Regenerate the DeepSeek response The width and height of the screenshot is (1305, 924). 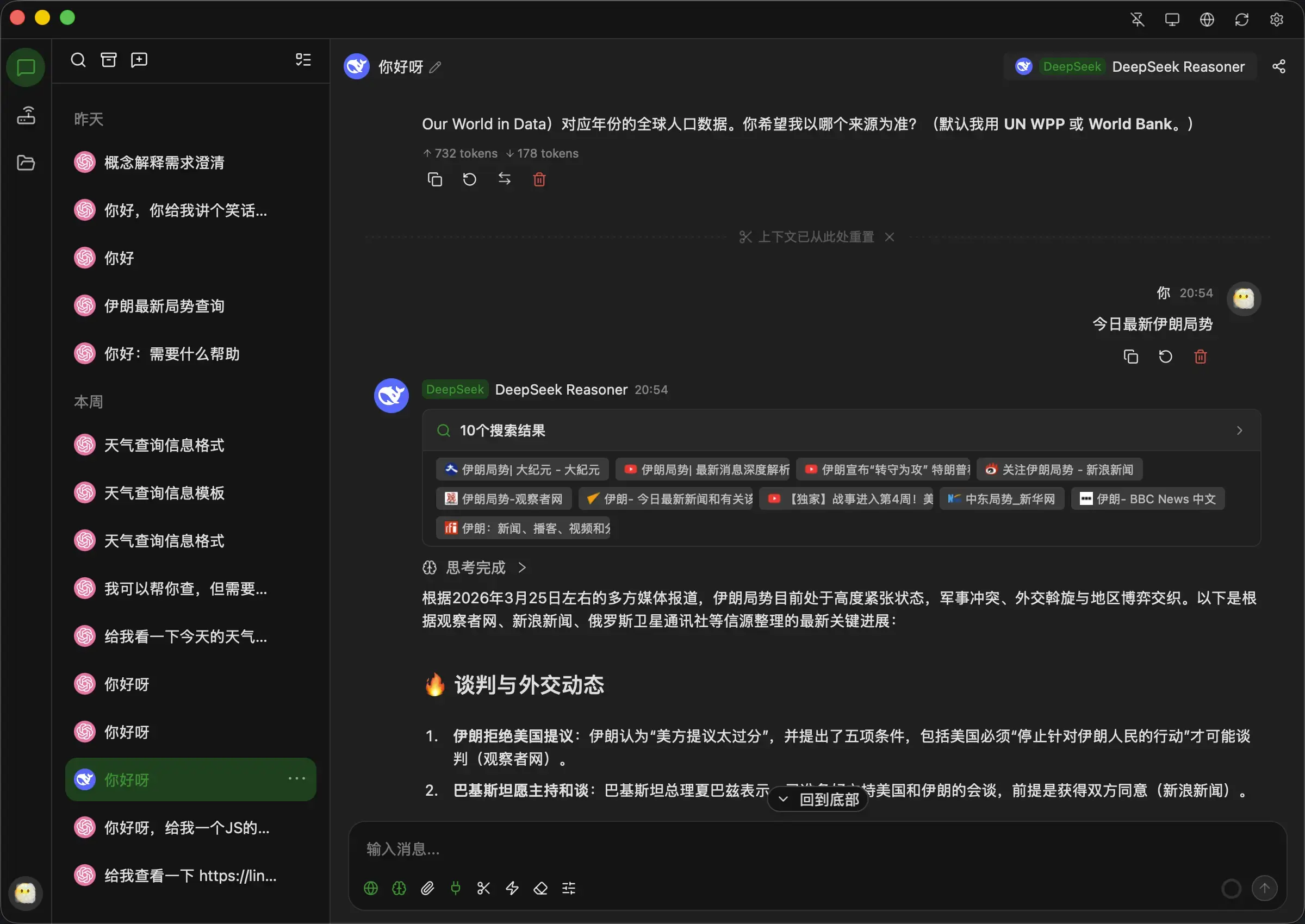pyautogui.click(x=469, y=179)
